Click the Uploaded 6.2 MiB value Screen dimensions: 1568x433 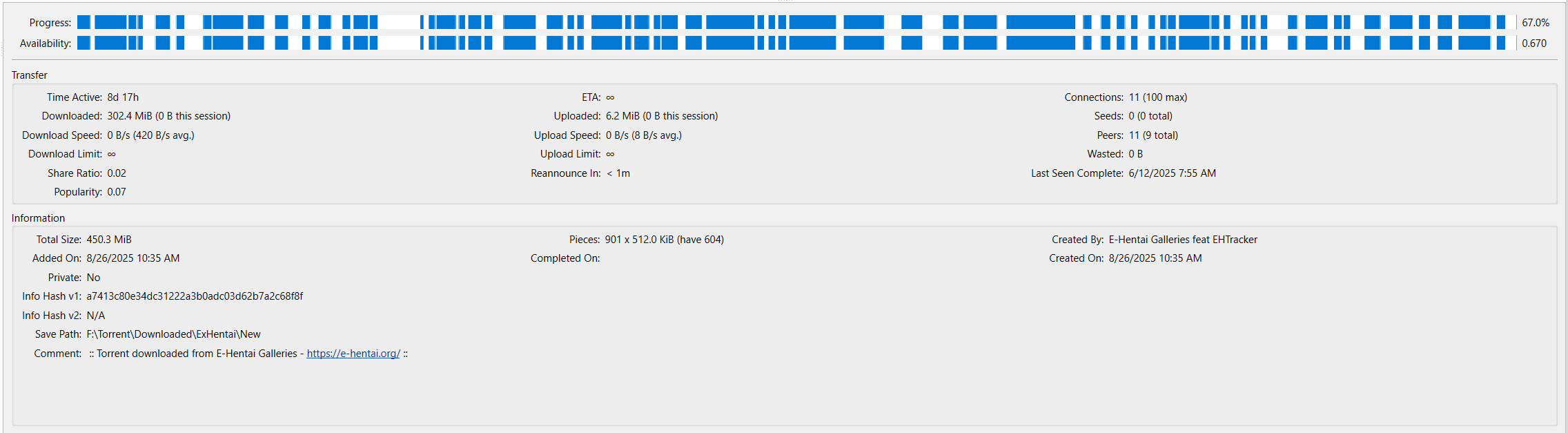coord(662,116)
